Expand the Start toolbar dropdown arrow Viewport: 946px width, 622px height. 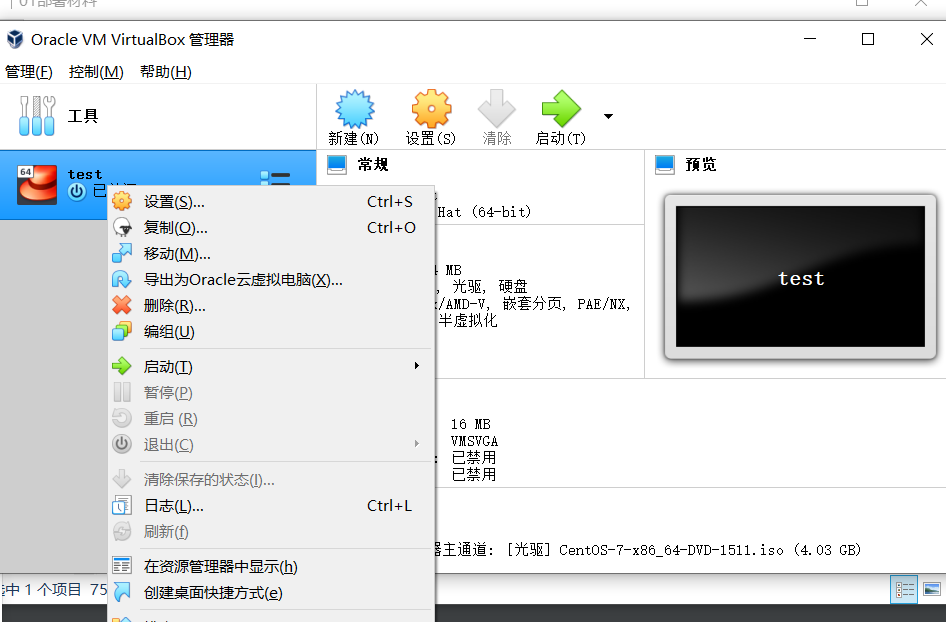[608, 116]
